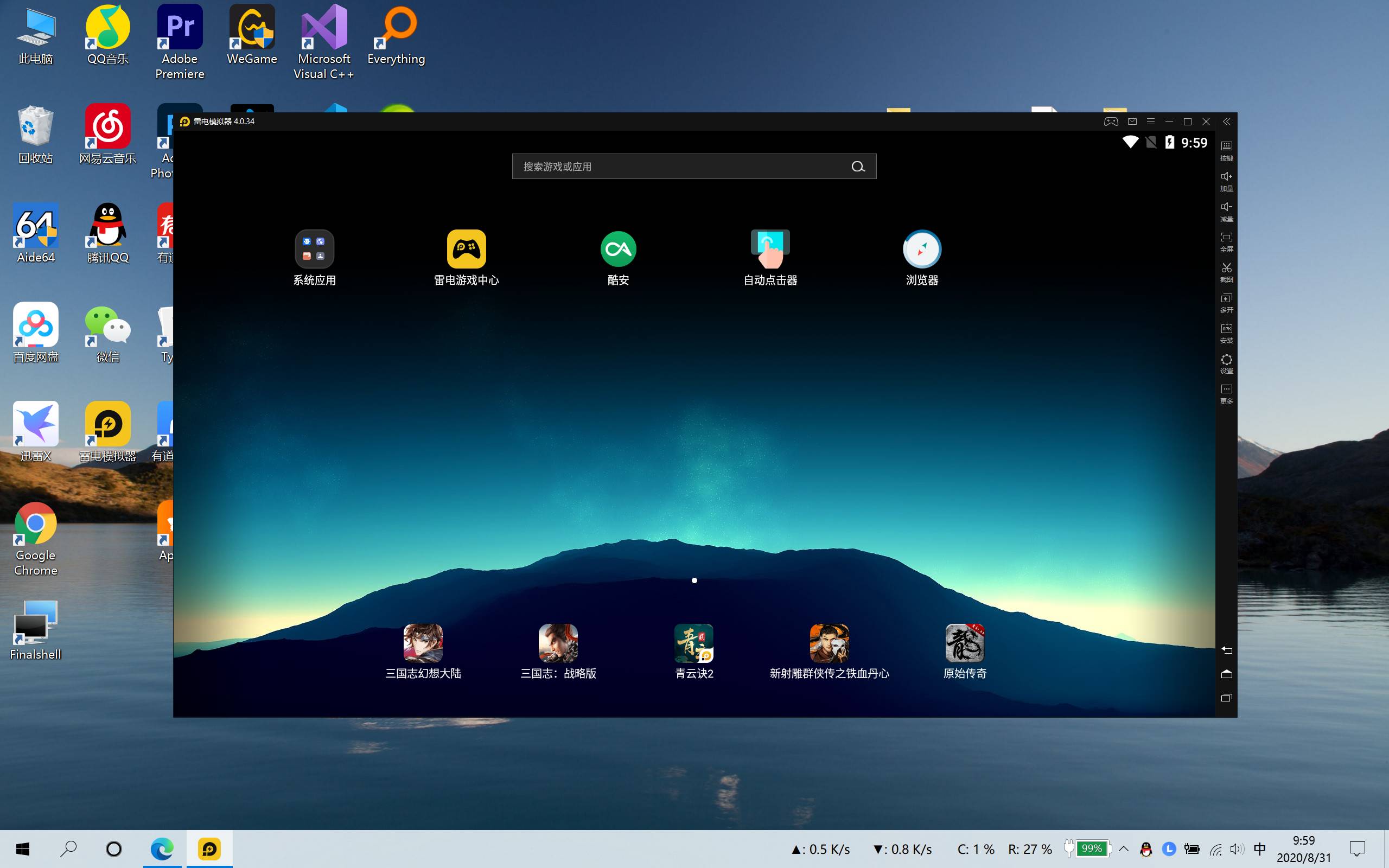This screenshot has width=1389, height=868.
Task: Collapse the sidebar with double-chevron arrow
Action: [x=1227, y=122]
